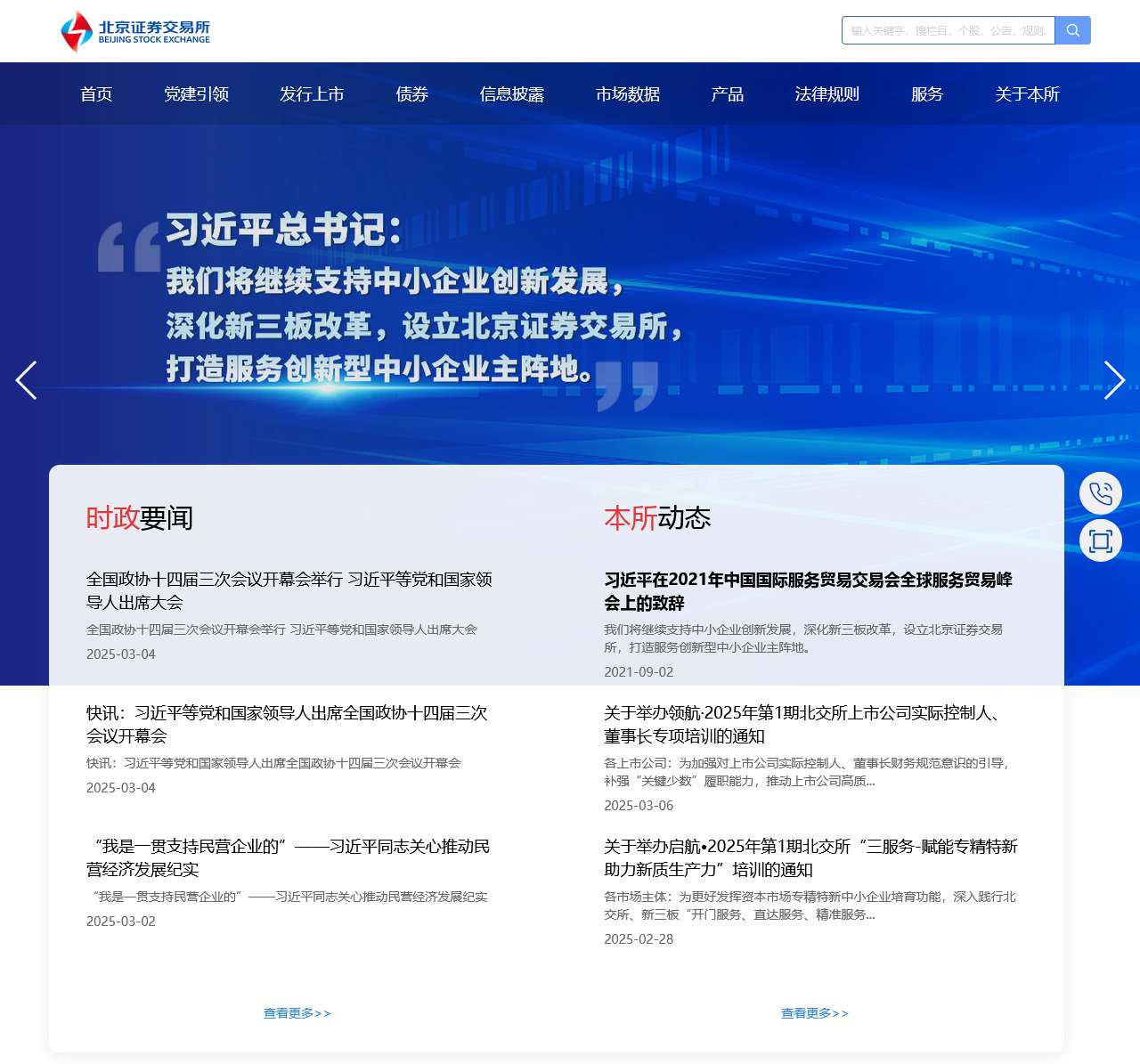The width and height of the screenshot is (1140, 1064).
Task: Advance to the next banner slide arrow
Action: (x=1114, y=380)
